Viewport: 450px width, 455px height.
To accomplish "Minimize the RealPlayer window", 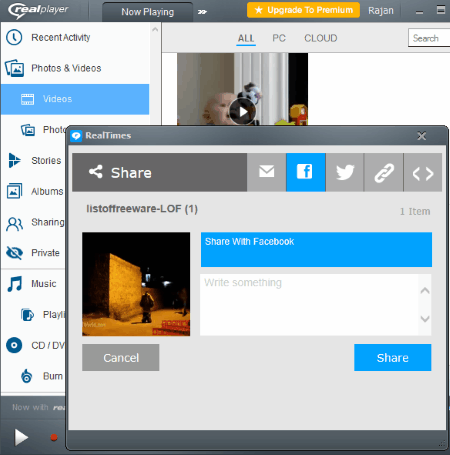I will pos(420,12).
